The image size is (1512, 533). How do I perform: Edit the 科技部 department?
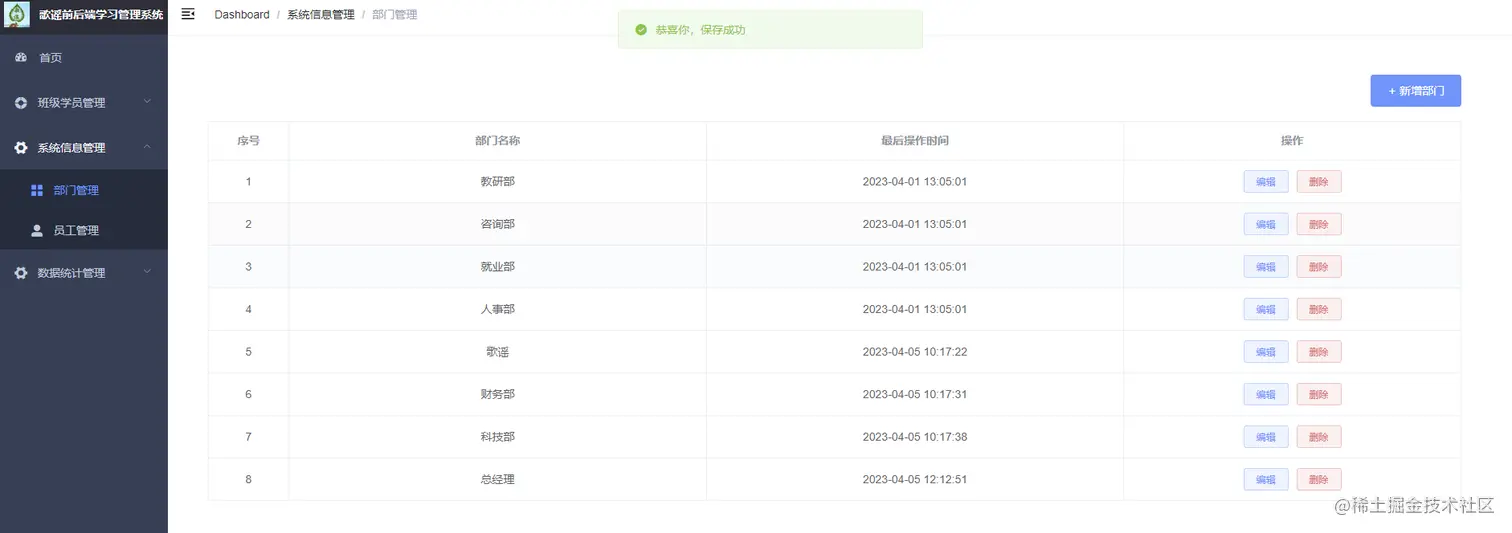point(1266,437)
